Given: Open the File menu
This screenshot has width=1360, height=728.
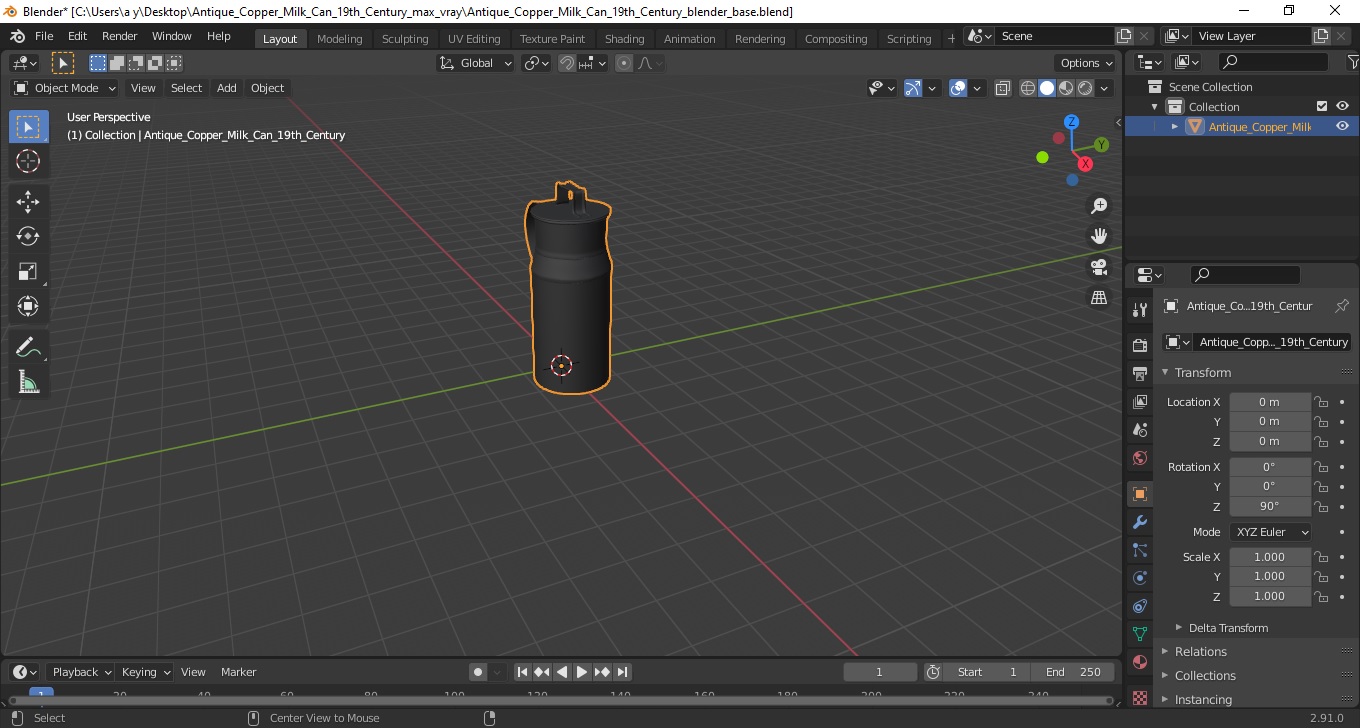Looking at the screenshot, I should (x=44, y=36).
